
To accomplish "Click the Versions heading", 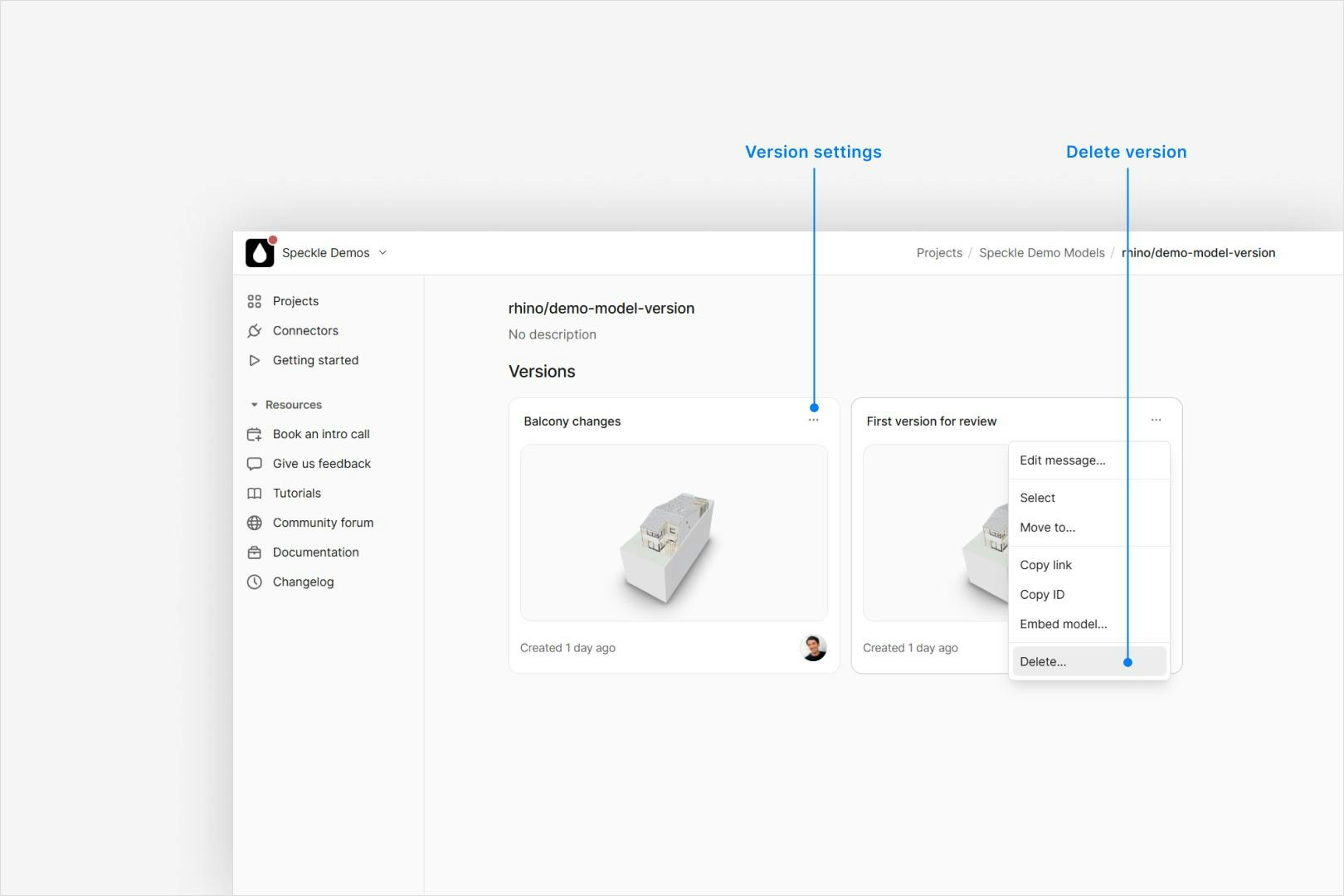I will coord(542,372).
